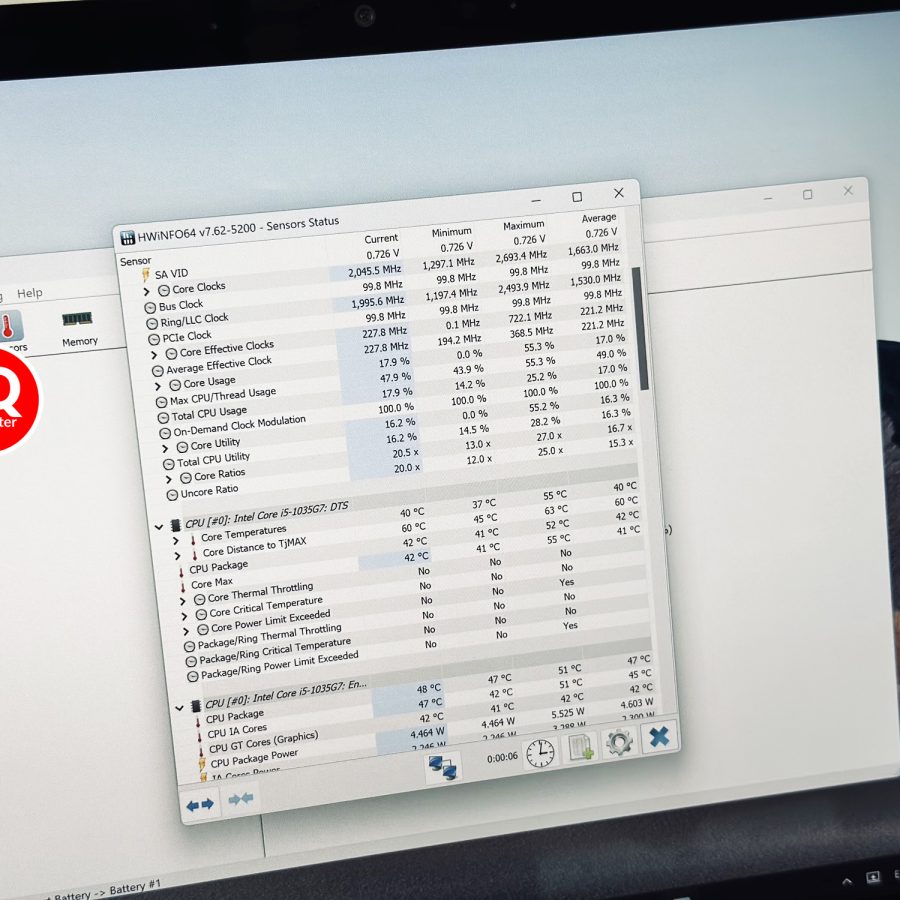Click the Total CPU Utility sensor icon

pyautogui.click(x=169, y=464)
